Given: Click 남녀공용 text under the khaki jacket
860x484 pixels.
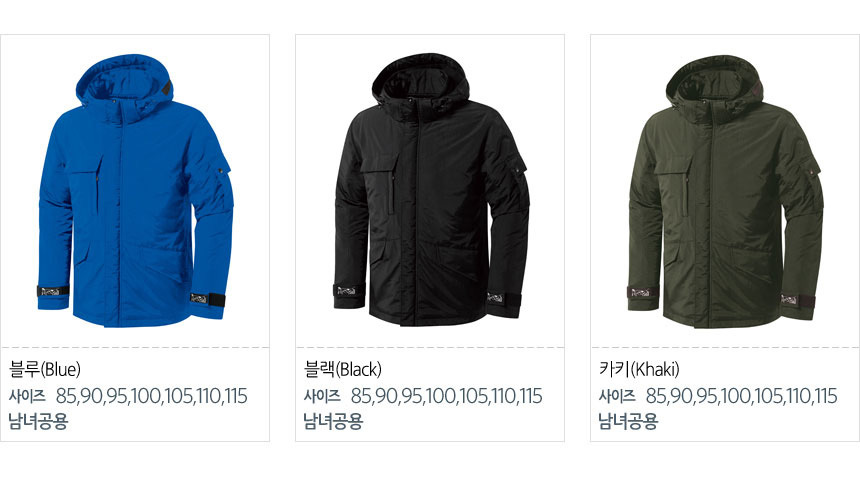Looking at the screenshot, I should pyautogui.click(x=629, y=421).
